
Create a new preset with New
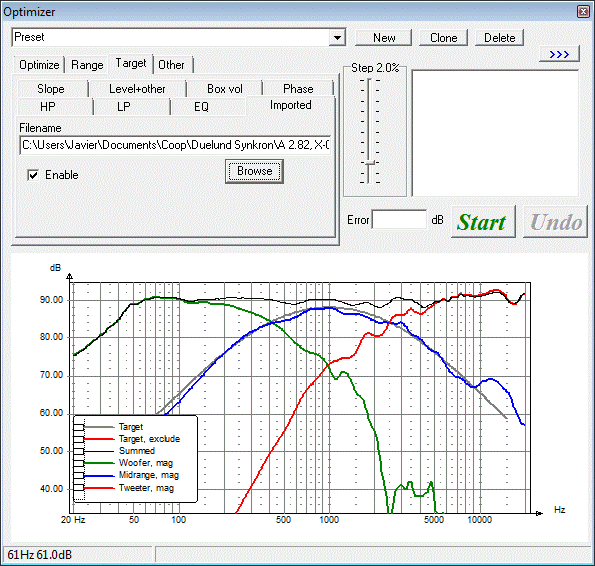click(384, 38)
